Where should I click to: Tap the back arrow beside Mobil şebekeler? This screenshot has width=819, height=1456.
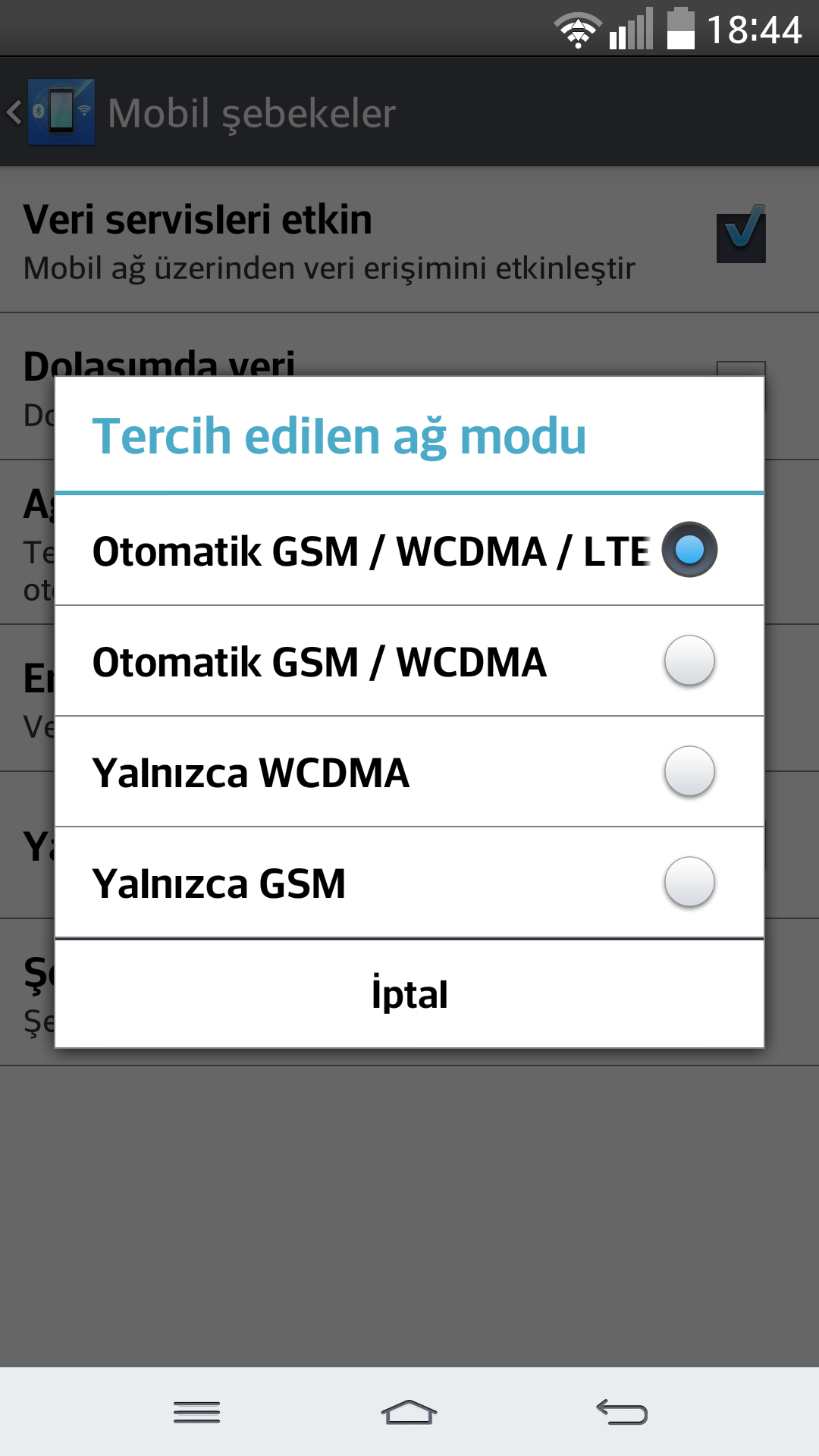(14, 112)
